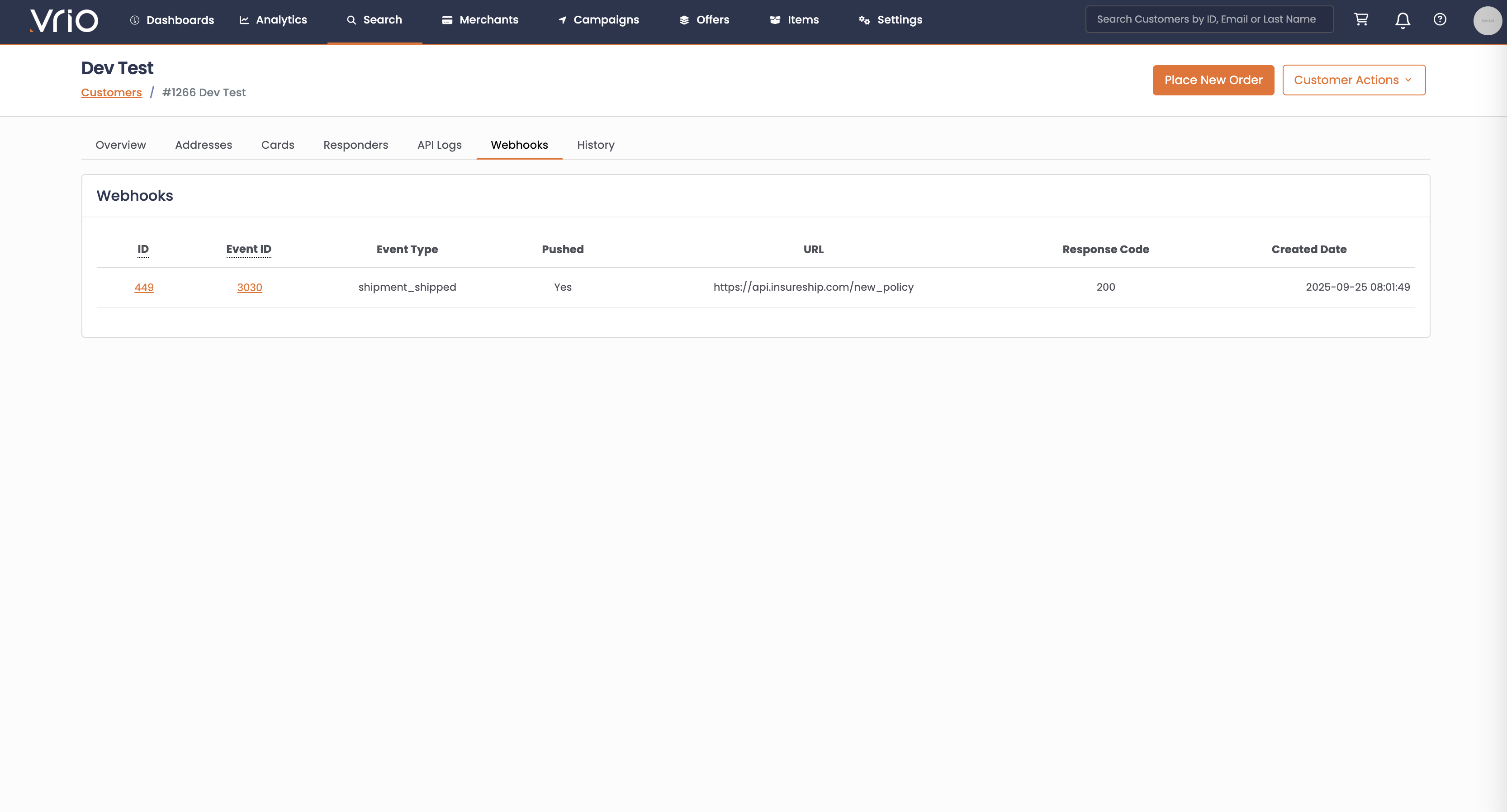Screen dimensions: 1507x812
Task: Follow the Customers breadcrumb link
Action: pos(111,92)
